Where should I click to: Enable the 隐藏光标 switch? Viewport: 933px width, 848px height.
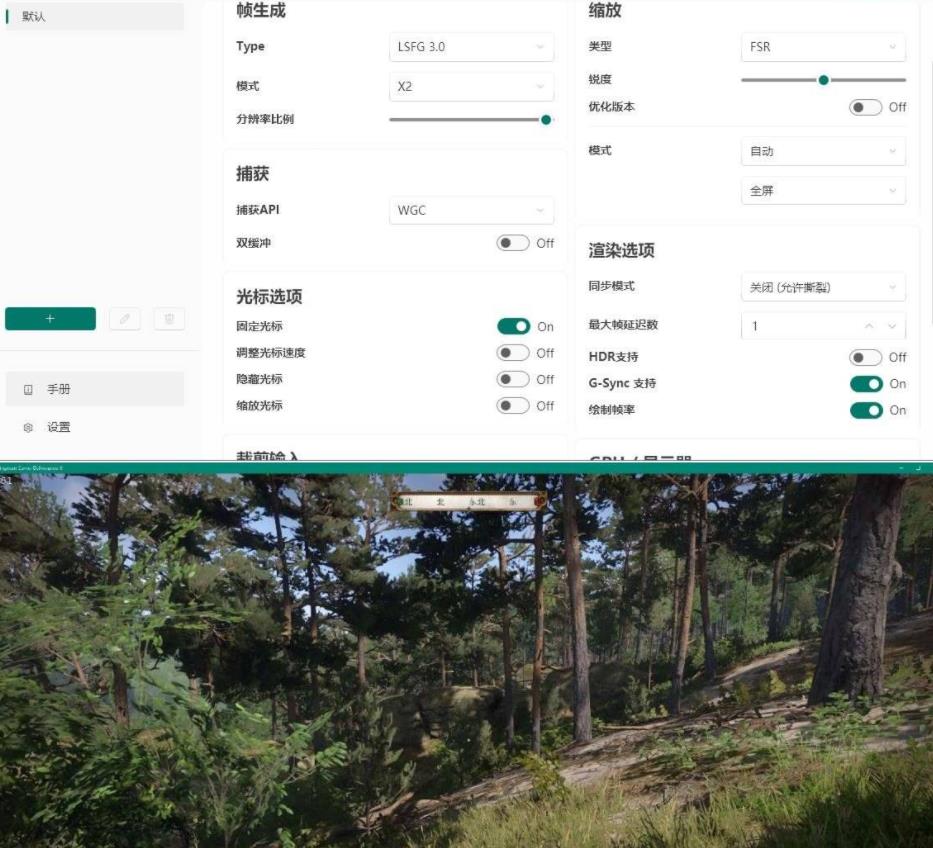click(x=513, y=379)
